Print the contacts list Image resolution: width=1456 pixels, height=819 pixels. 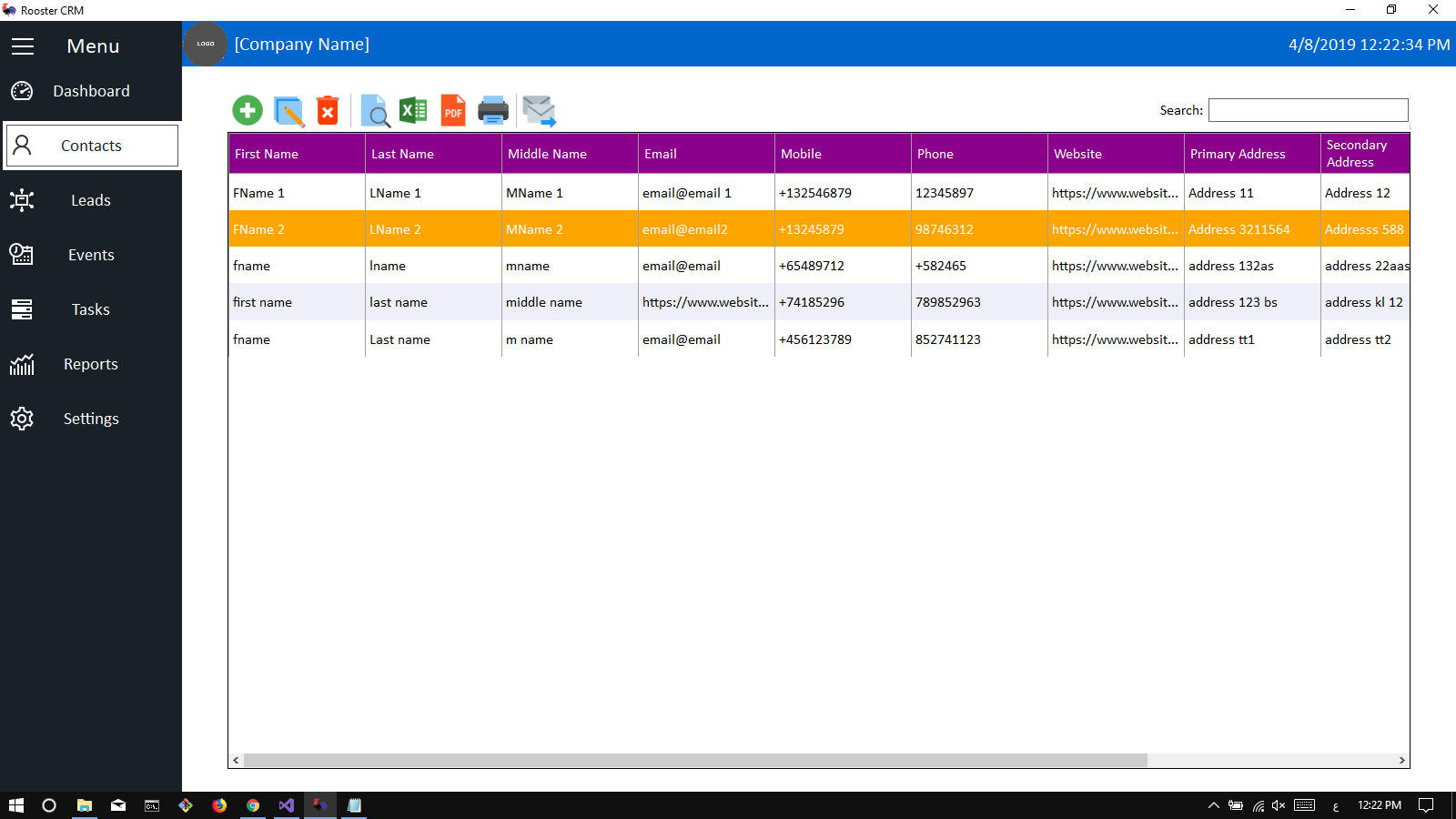click(492, 109)
